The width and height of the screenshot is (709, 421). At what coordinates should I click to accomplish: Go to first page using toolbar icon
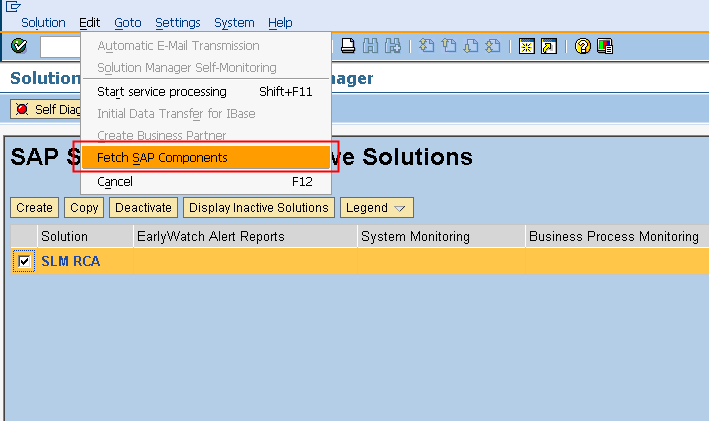(427, 46)
